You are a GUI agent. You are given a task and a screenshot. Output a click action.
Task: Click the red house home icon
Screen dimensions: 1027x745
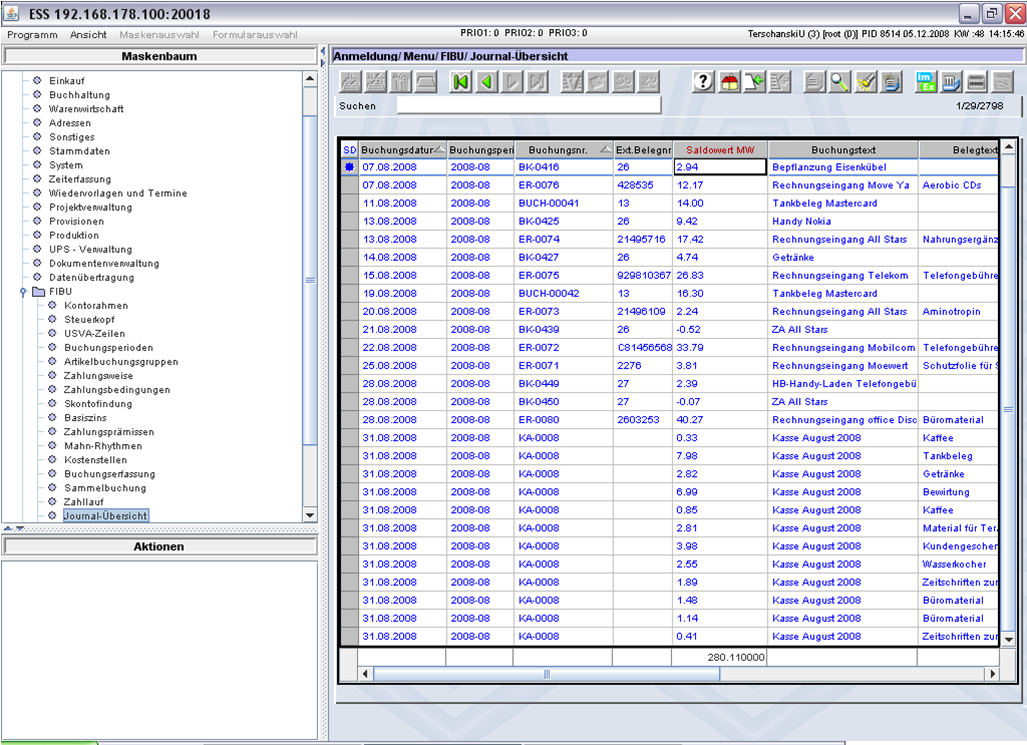(x=729, y=82)
